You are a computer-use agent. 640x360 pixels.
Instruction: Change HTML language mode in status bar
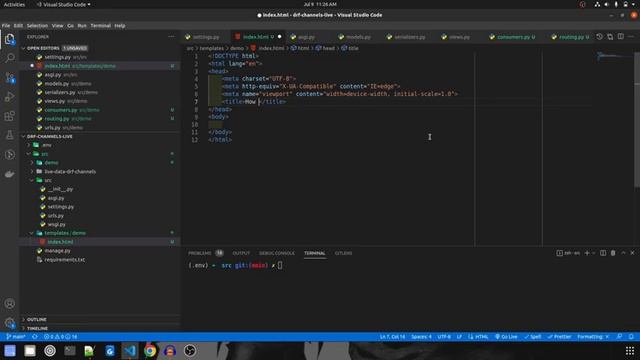[478, 337]
